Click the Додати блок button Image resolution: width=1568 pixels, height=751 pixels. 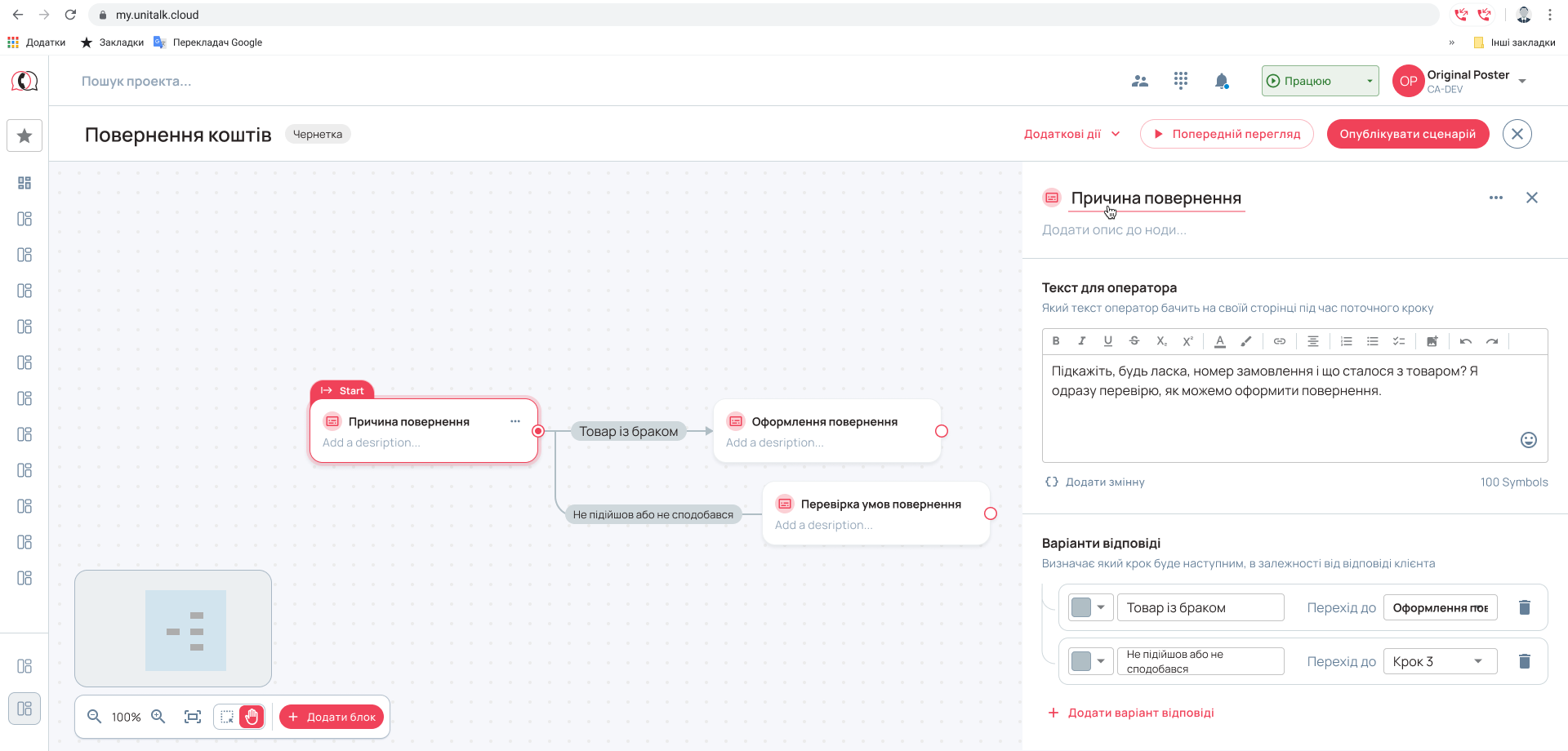[x=332, y=717]
